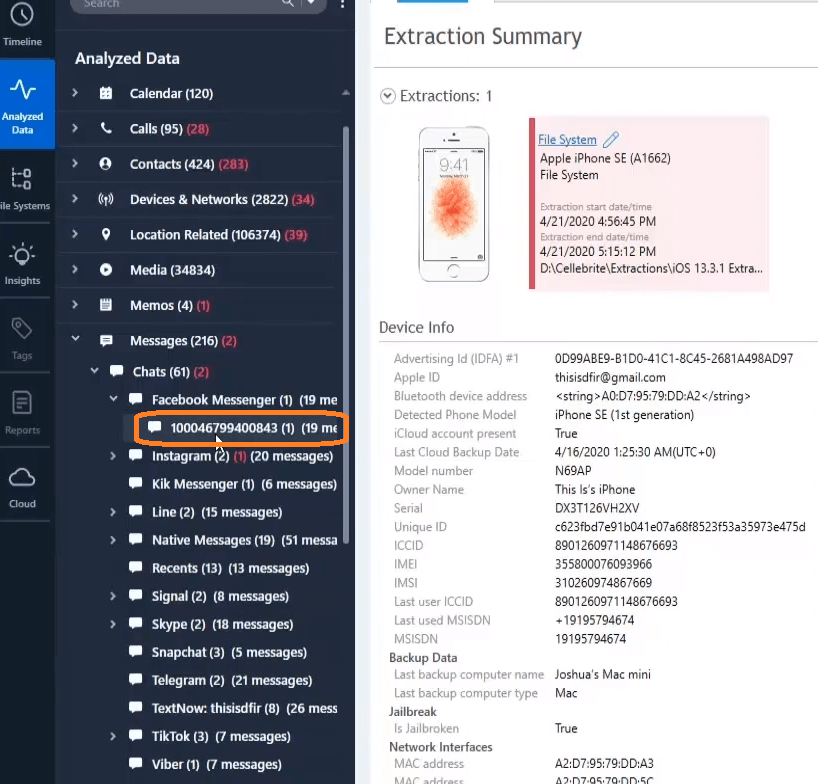Open the Tags sidebar section
The height and width of the screenshot is (784, 818).
(x=22, y=339)
